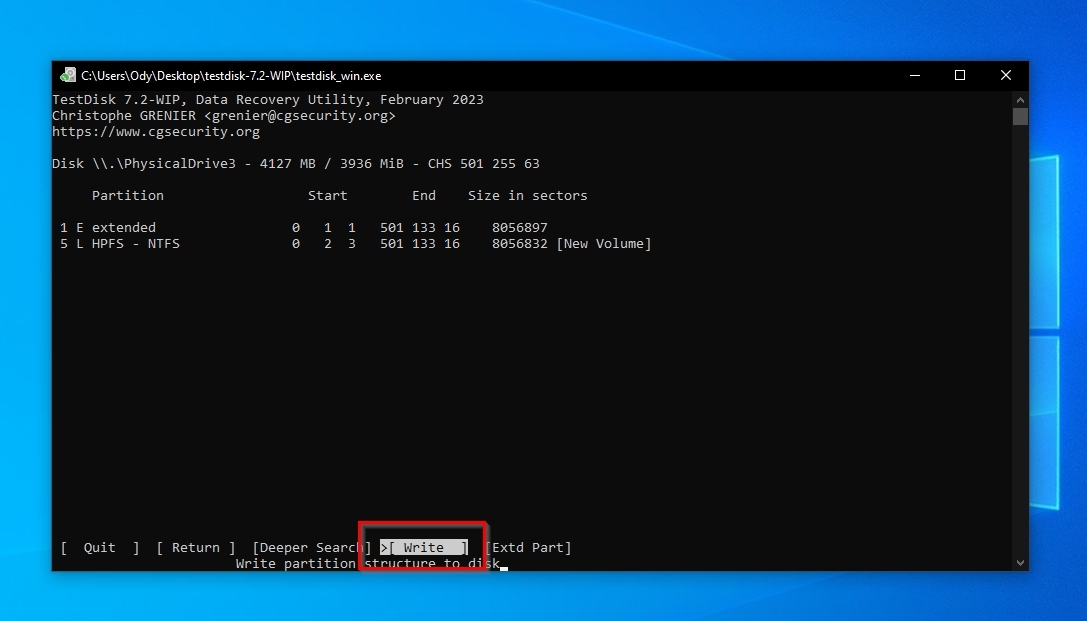Minimize the TestDisk console window
This screenshot has height=621, width=1087.
(914, 75)
